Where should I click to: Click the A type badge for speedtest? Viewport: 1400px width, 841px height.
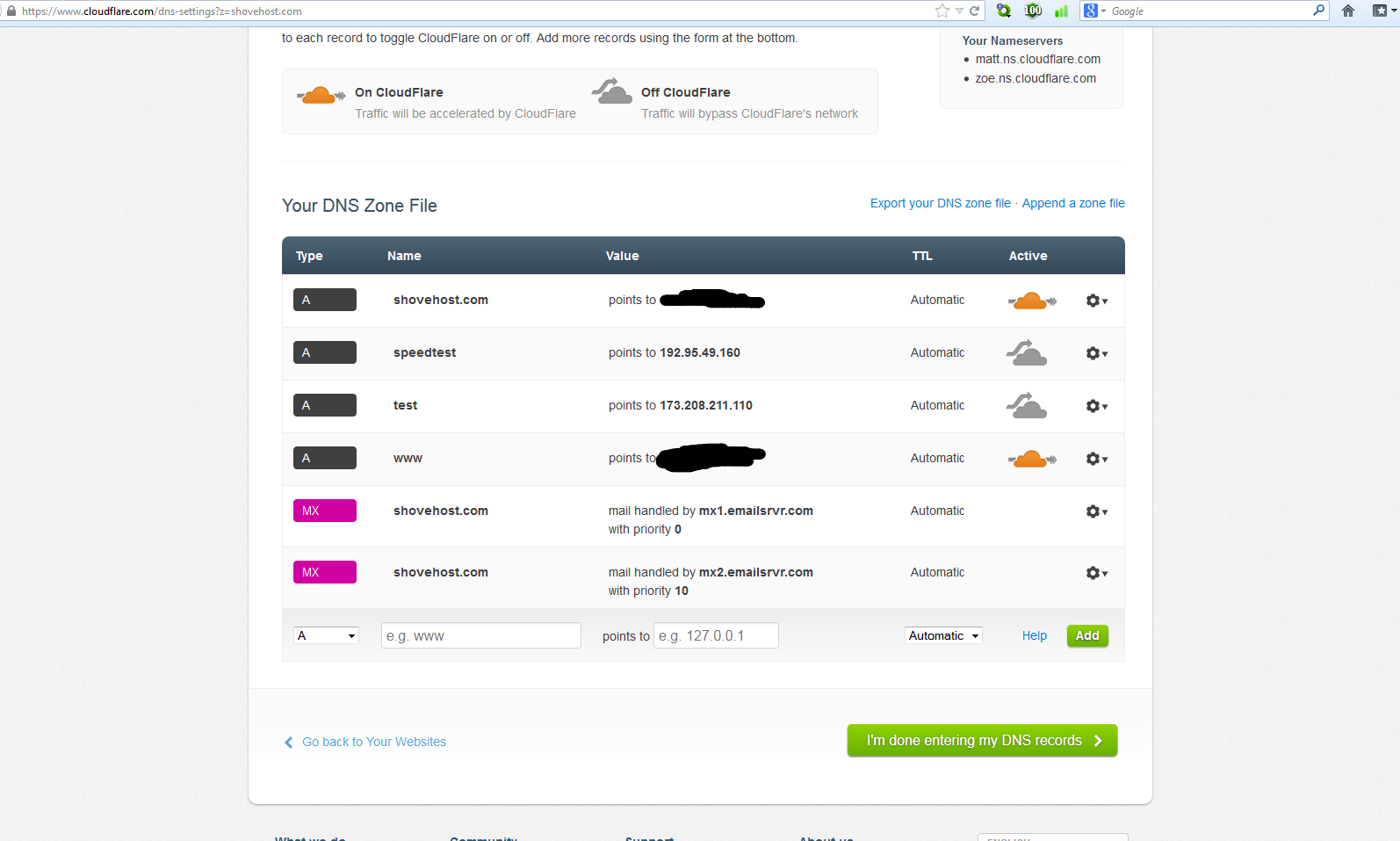325,352
